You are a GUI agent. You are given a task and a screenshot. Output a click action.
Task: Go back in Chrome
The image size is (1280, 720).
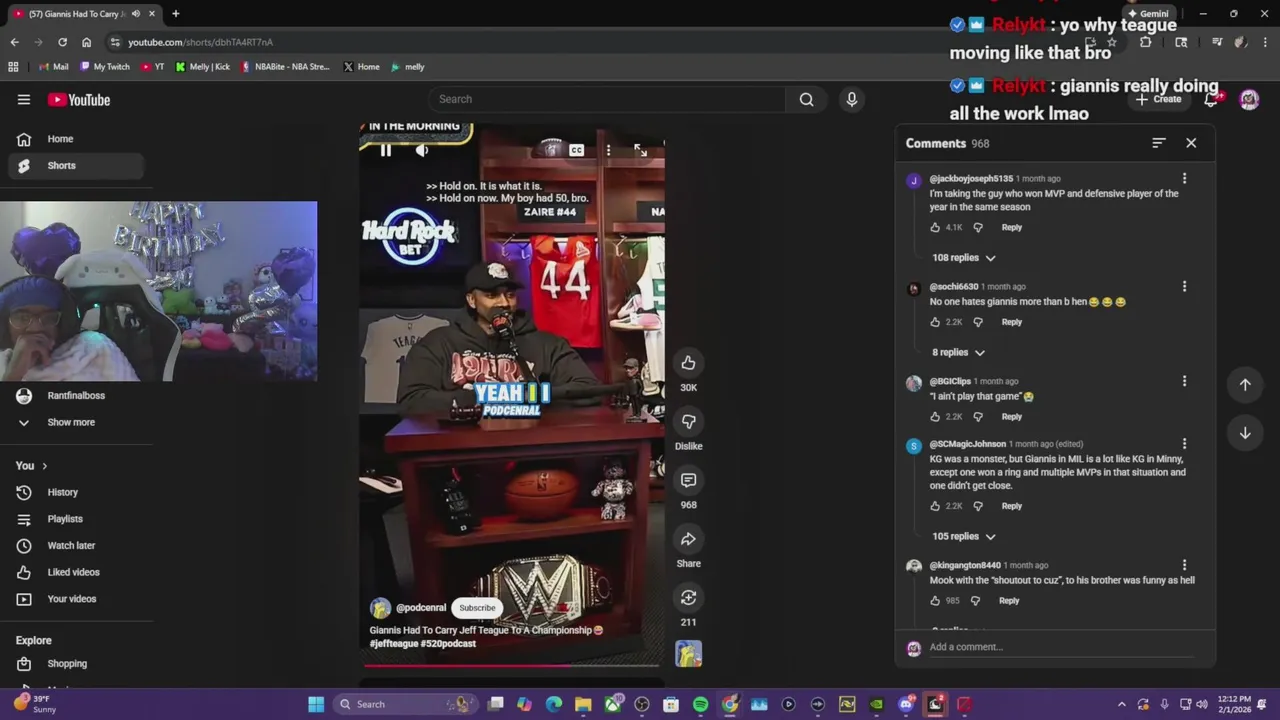tap(14, 42)
